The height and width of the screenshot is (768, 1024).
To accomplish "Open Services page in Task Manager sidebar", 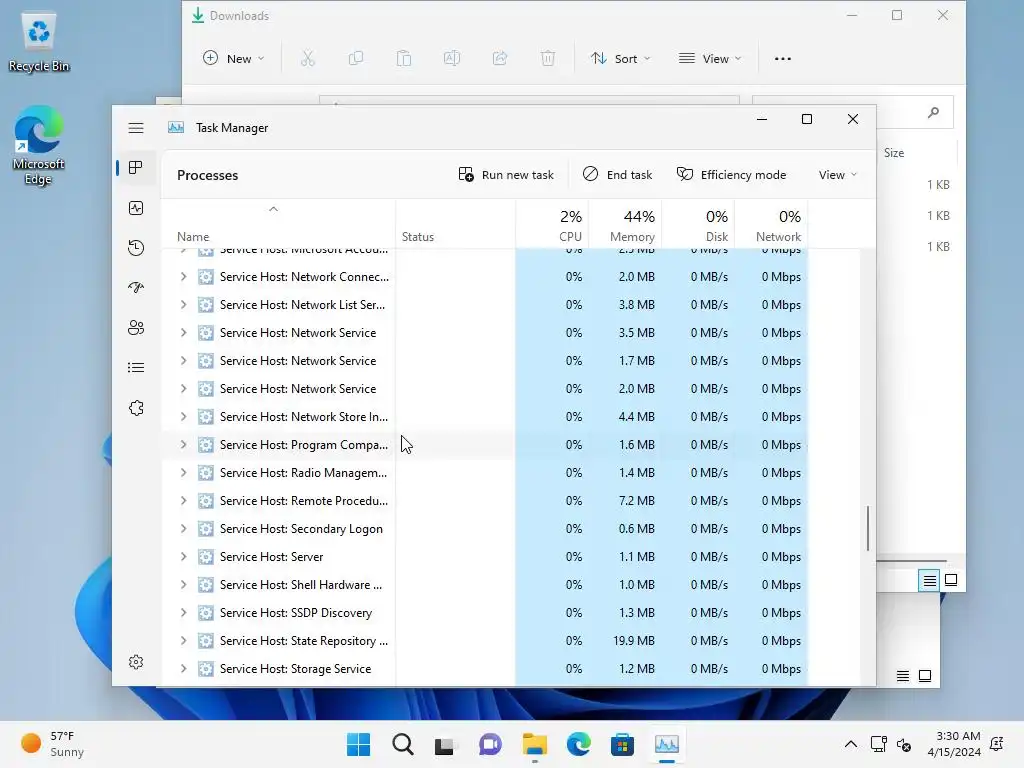I will click(x=136, y=408).
